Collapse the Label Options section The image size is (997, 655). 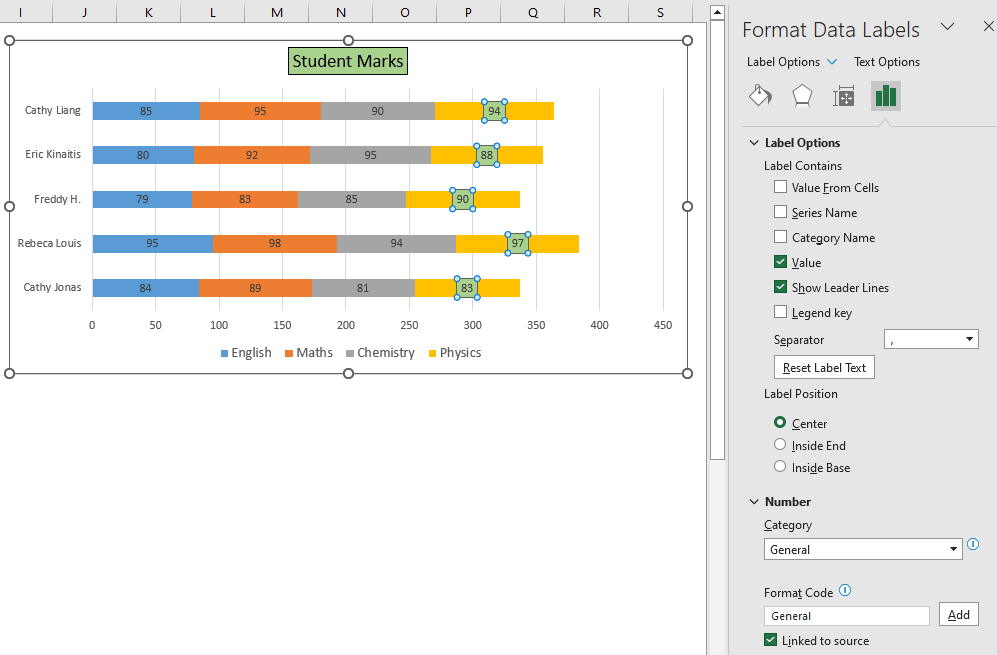click(x=754, y=143)
